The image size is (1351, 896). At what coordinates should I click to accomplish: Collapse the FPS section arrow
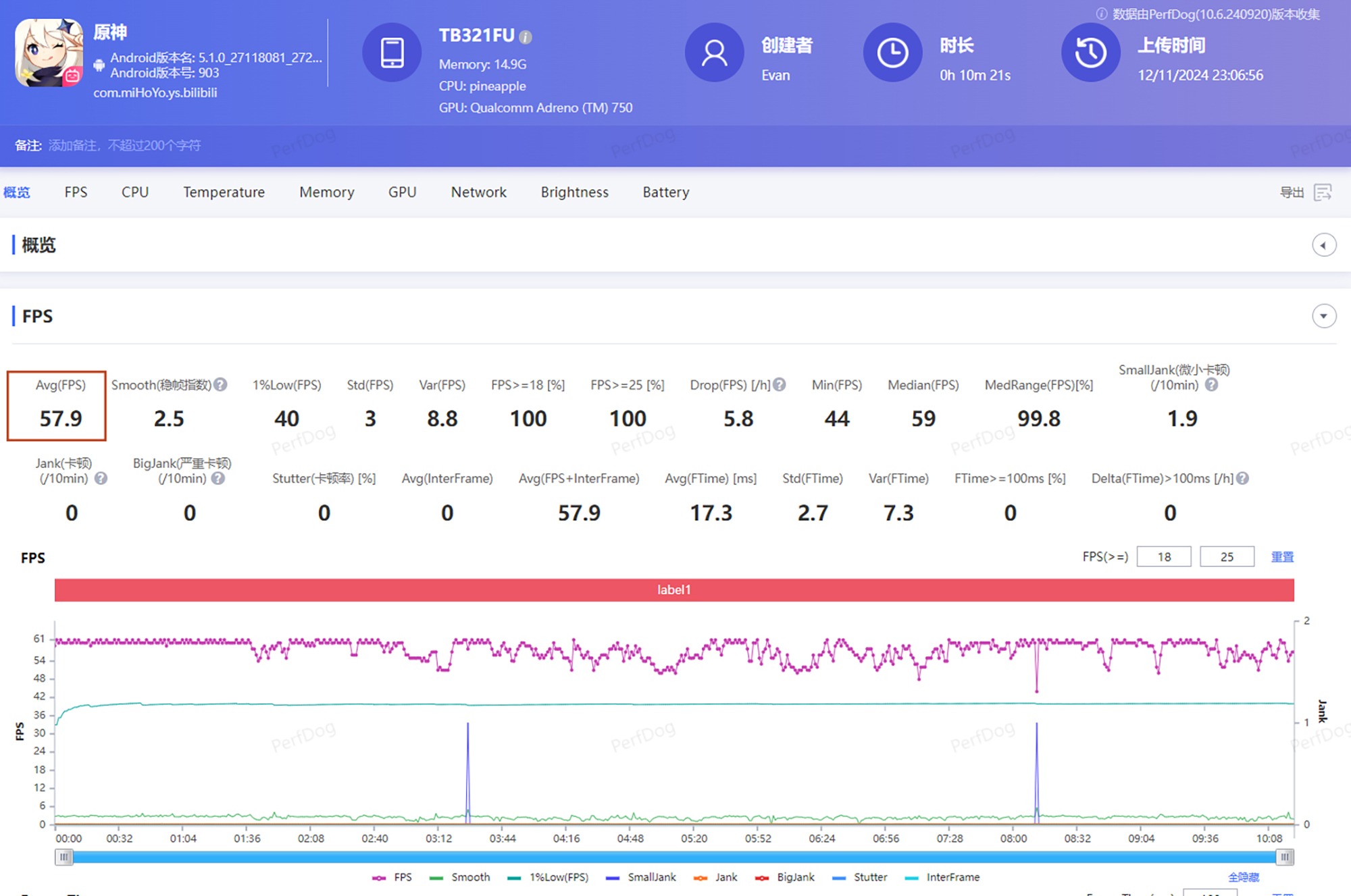click(x=1323, y=316)
